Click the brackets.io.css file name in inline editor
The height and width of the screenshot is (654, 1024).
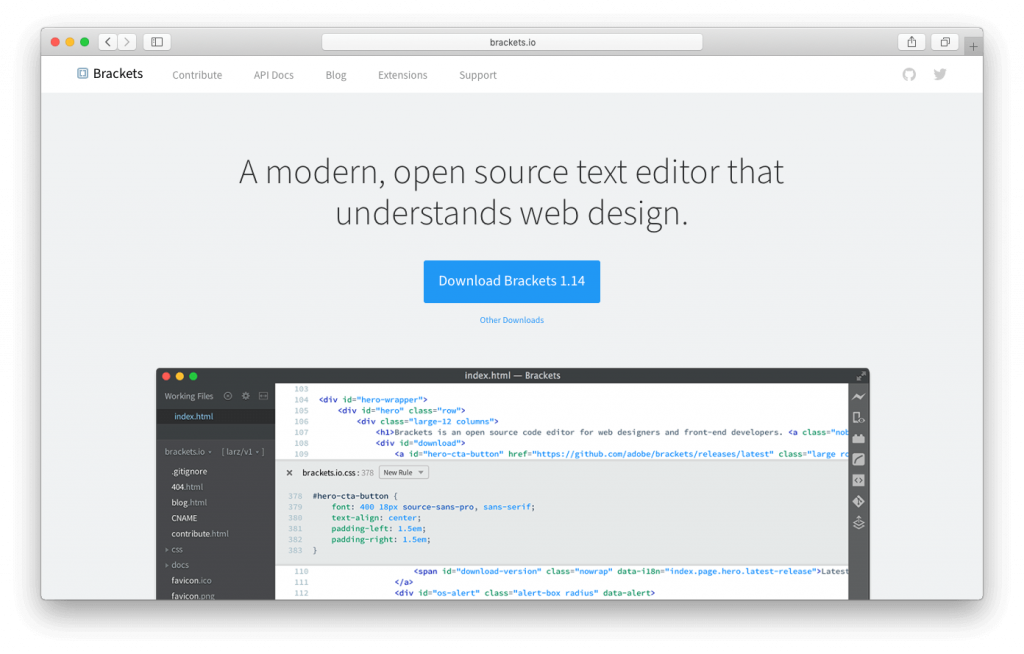[329, 472]
